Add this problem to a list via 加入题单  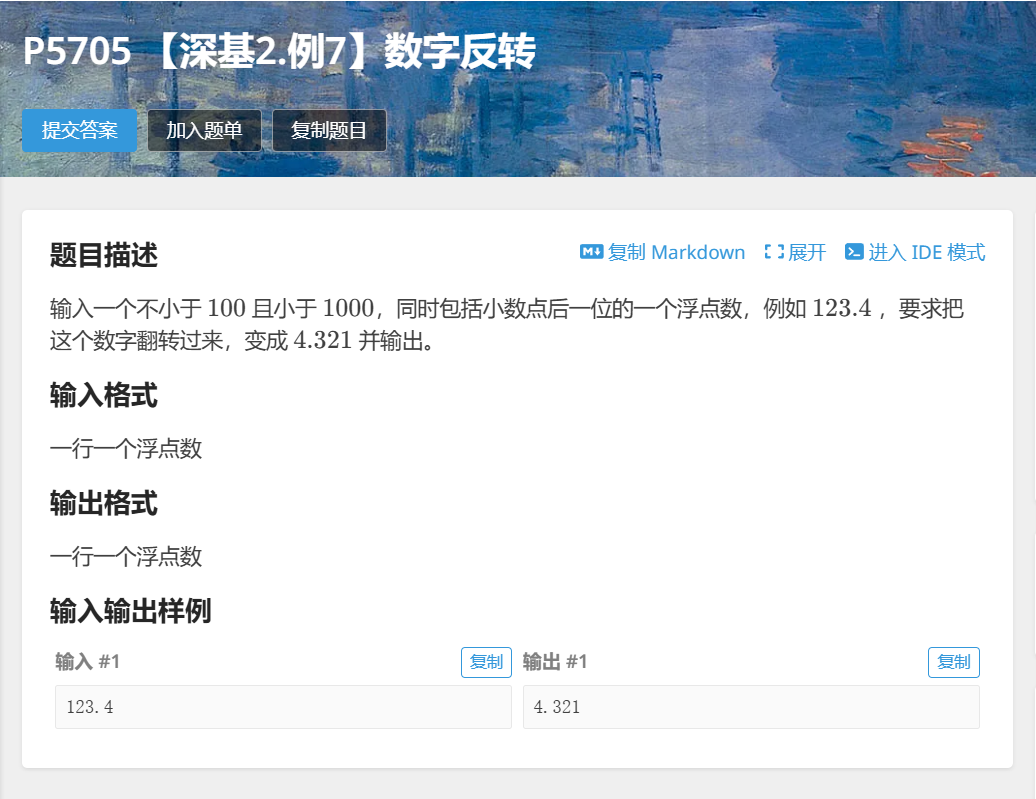(x=204, y=130)
